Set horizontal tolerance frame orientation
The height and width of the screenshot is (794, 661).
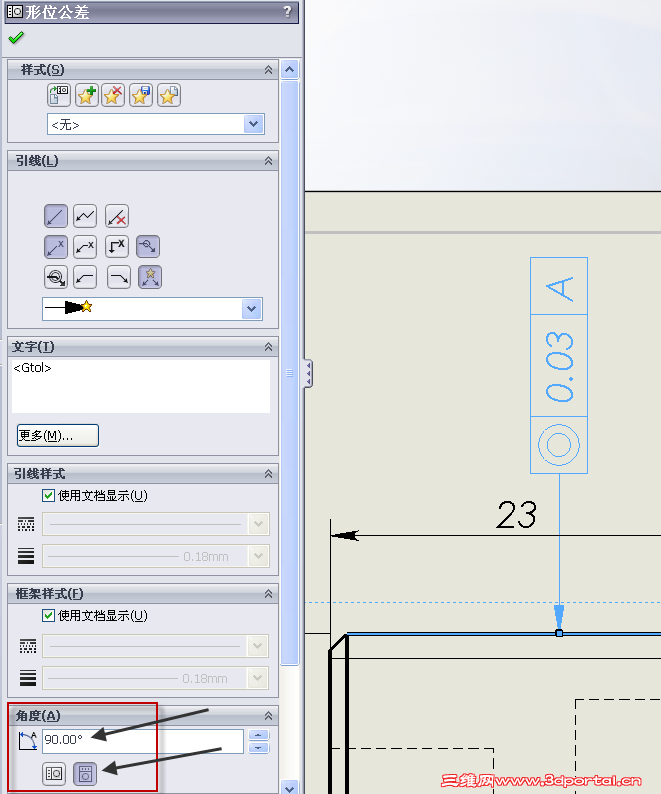coord(54,774)
